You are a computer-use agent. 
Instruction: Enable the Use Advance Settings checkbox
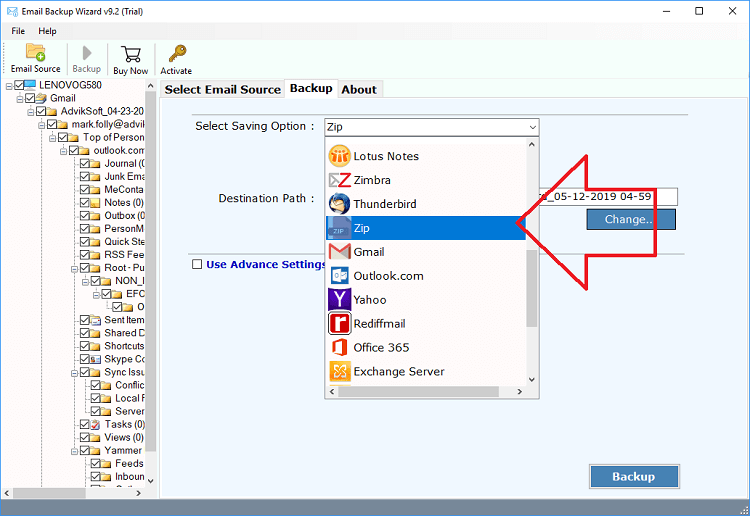(x=197, y=264)
